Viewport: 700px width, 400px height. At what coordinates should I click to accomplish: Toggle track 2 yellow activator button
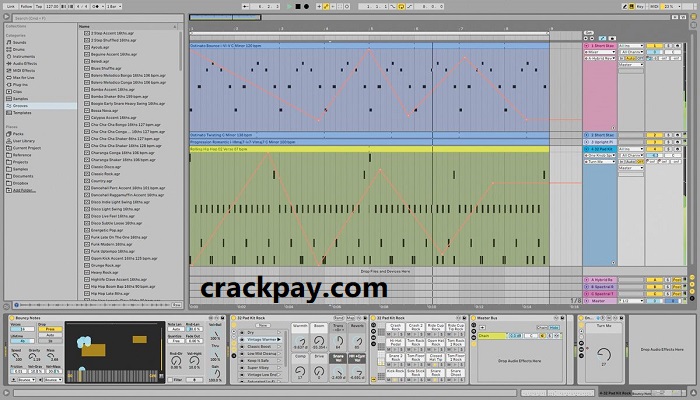(x=654, y=135)
